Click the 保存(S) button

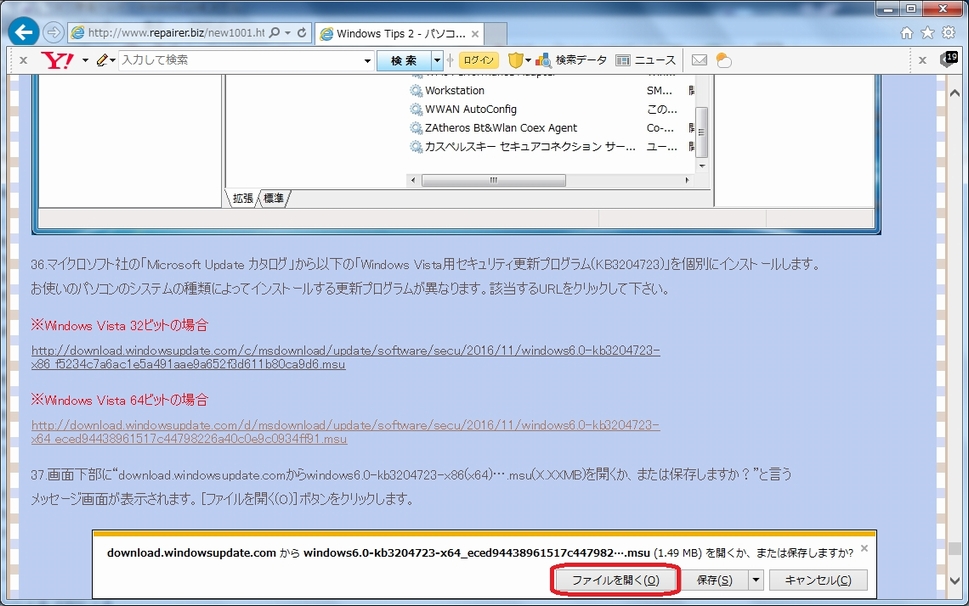714,580
